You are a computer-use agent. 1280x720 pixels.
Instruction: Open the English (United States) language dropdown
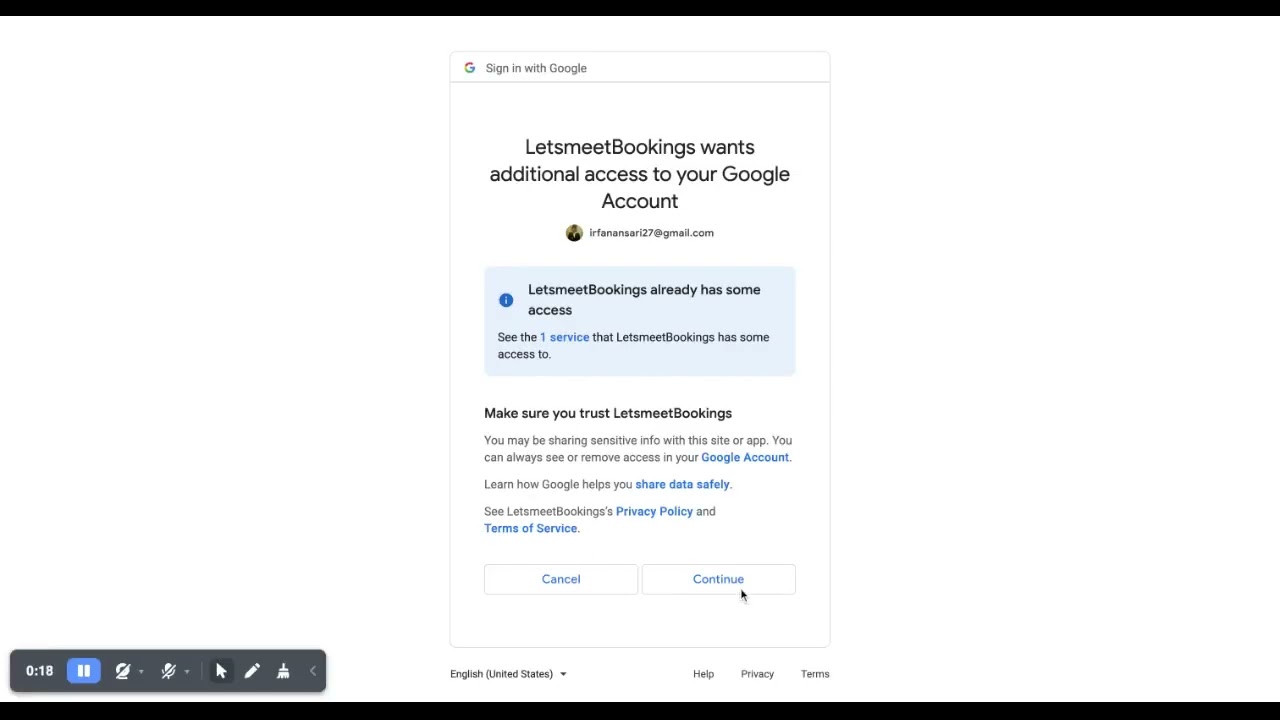tap(508, 674)
